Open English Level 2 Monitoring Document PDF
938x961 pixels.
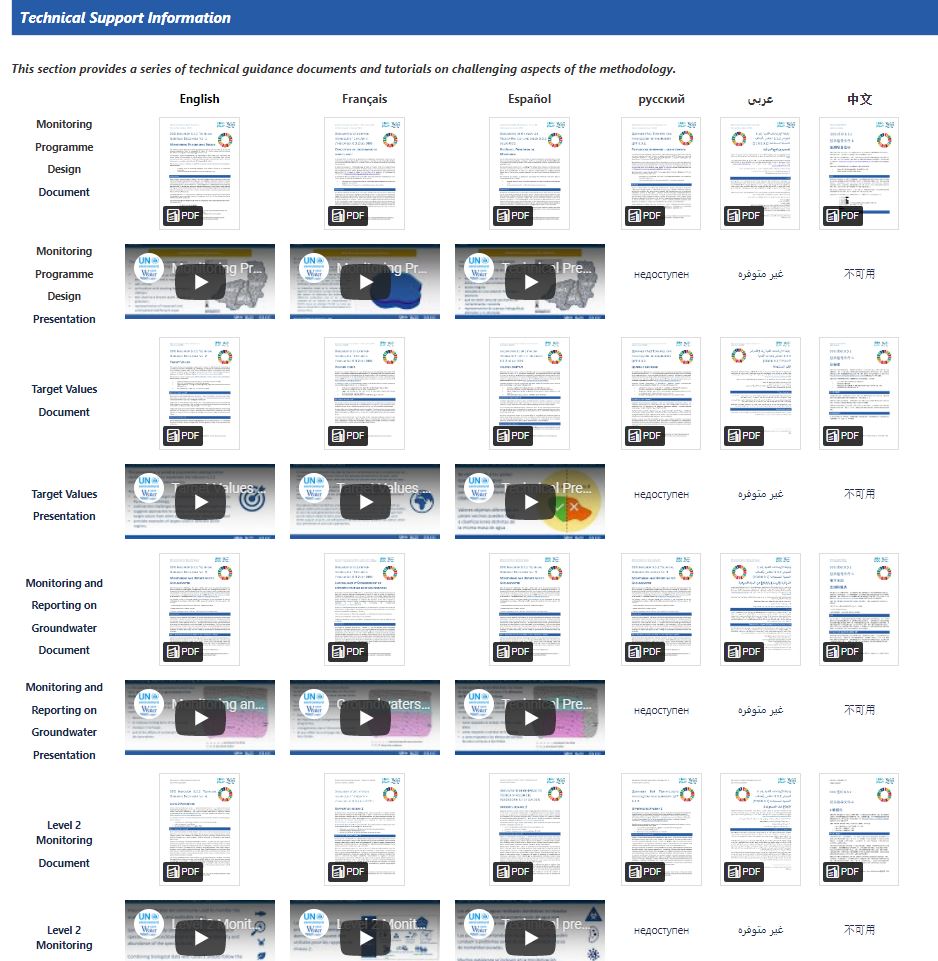coord(199,829)
